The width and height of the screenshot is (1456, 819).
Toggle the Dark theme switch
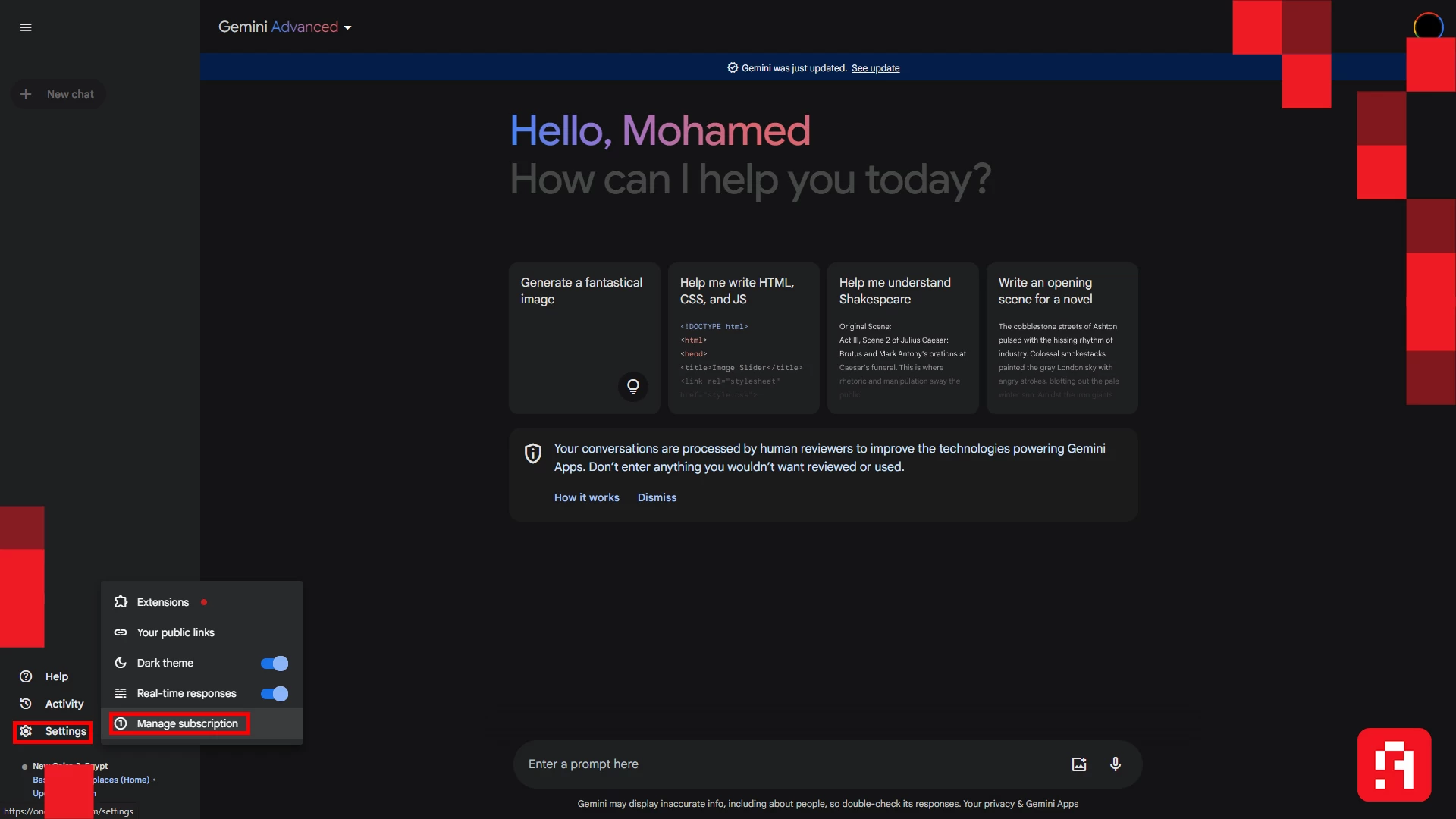274,664
